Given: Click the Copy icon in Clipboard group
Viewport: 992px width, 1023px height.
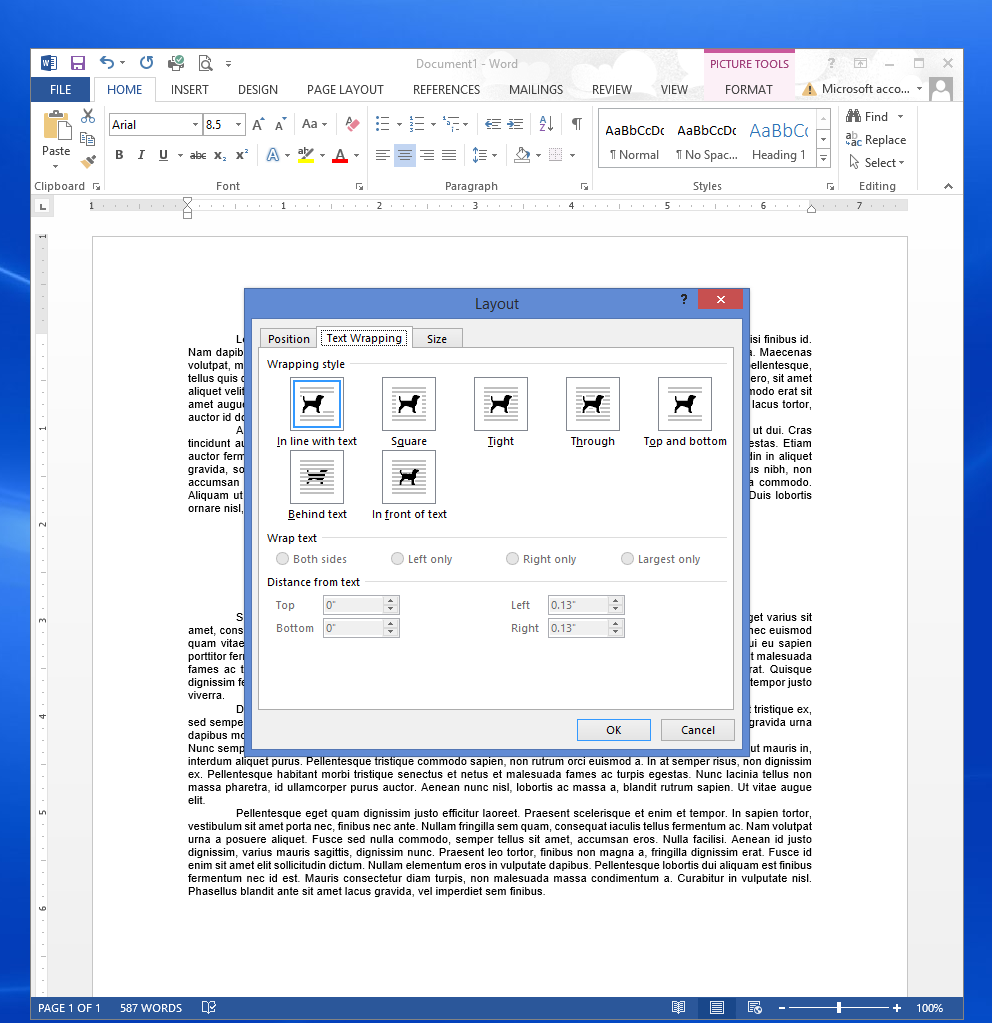Looking at the screenshot, I should tap(87, 138).
